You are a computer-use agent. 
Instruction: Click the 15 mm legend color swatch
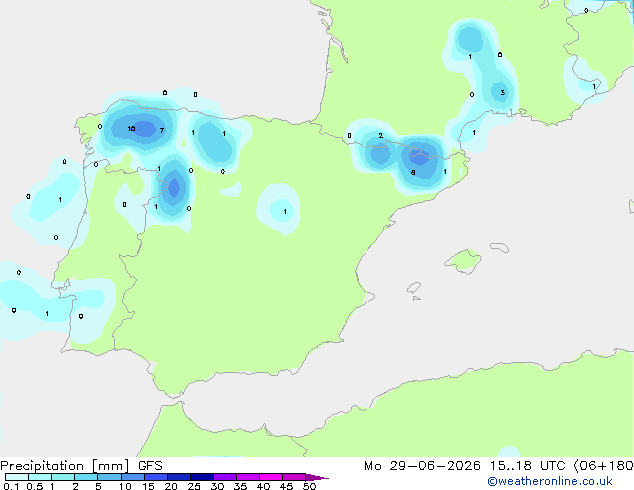pyautogui.click(x=155, y=477)
